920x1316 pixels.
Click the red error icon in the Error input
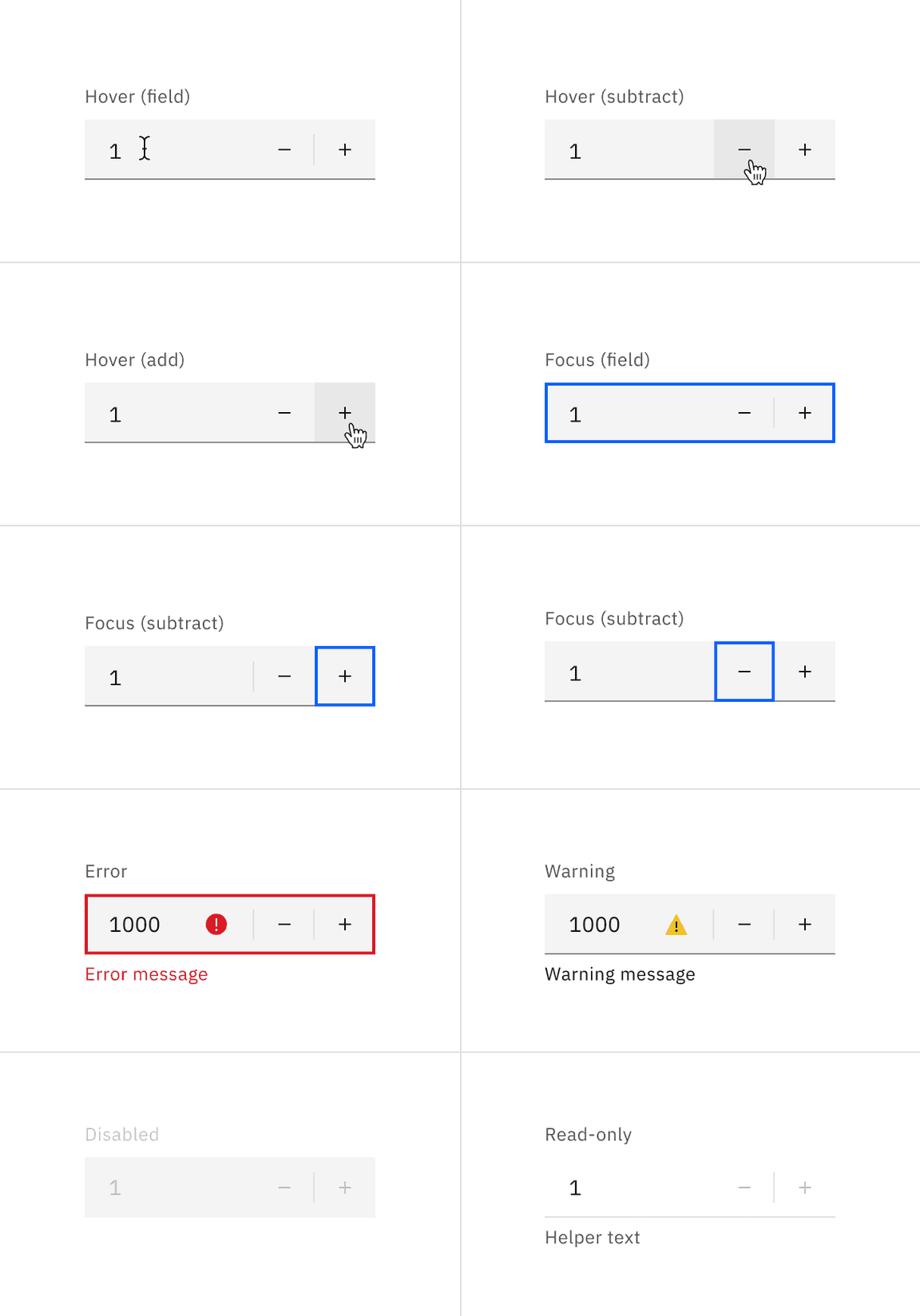click(x=215, y=924)
